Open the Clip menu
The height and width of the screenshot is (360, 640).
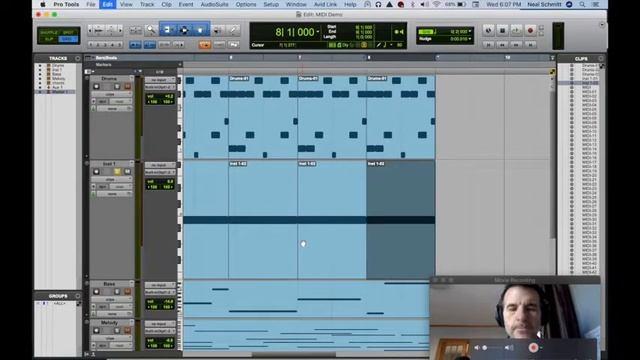[167, 4]
